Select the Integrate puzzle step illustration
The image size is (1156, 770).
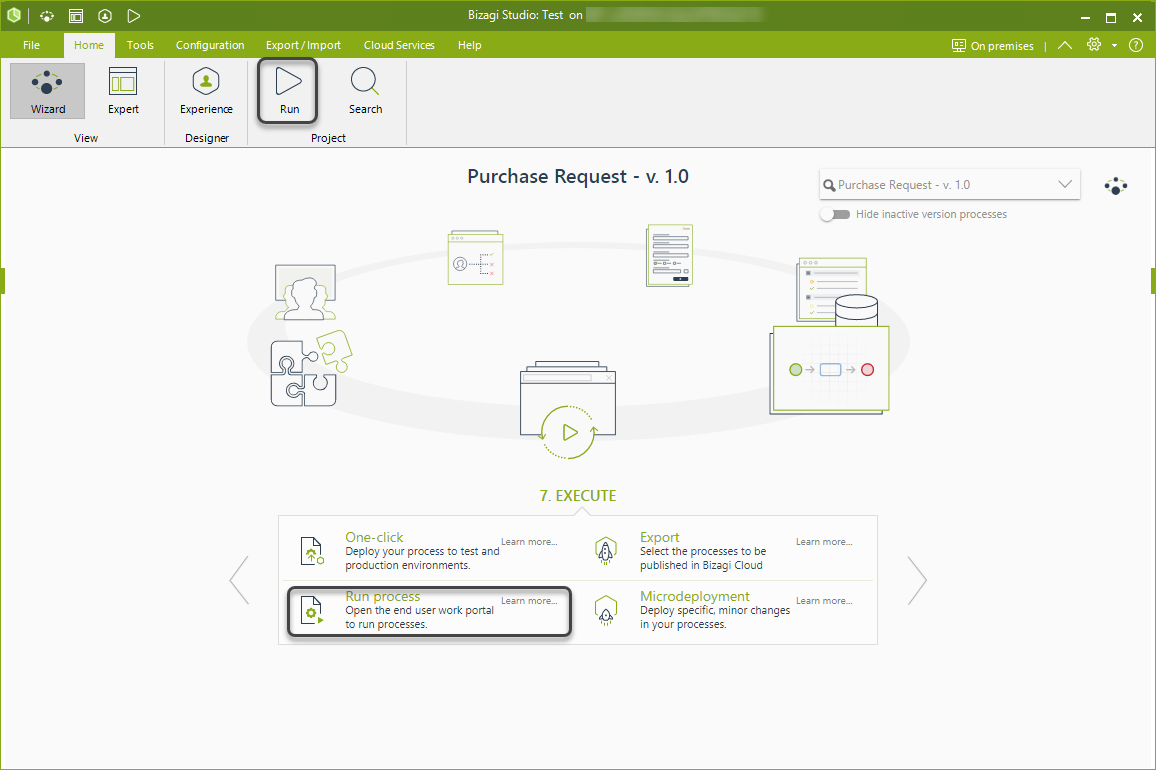point(311,368)
